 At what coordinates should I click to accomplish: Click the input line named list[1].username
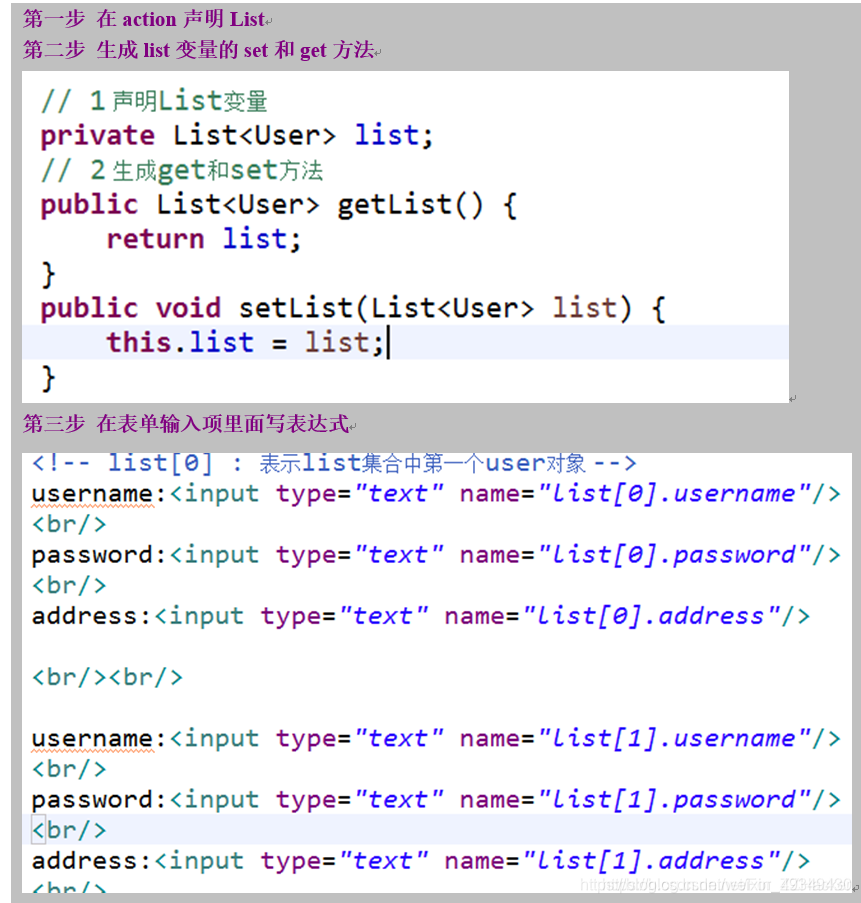436,738
